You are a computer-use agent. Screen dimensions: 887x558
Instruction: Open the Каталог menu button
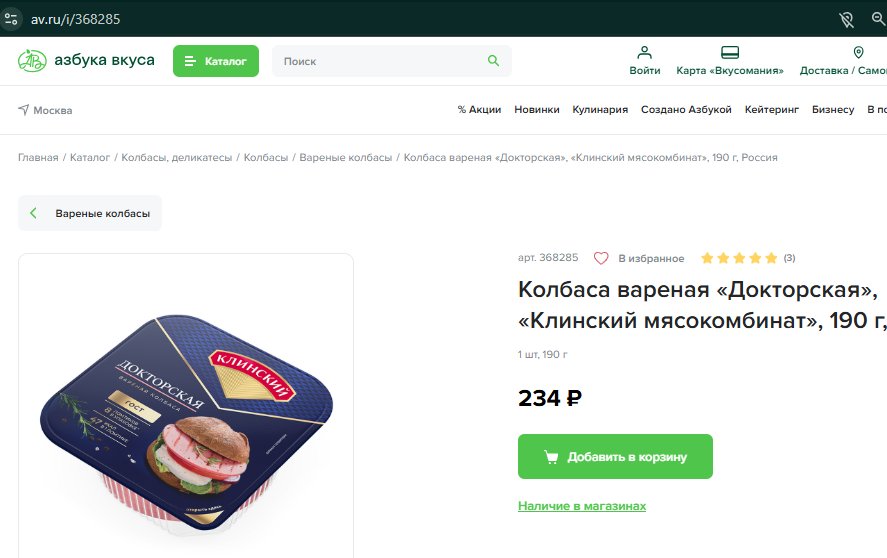(216, 61)
